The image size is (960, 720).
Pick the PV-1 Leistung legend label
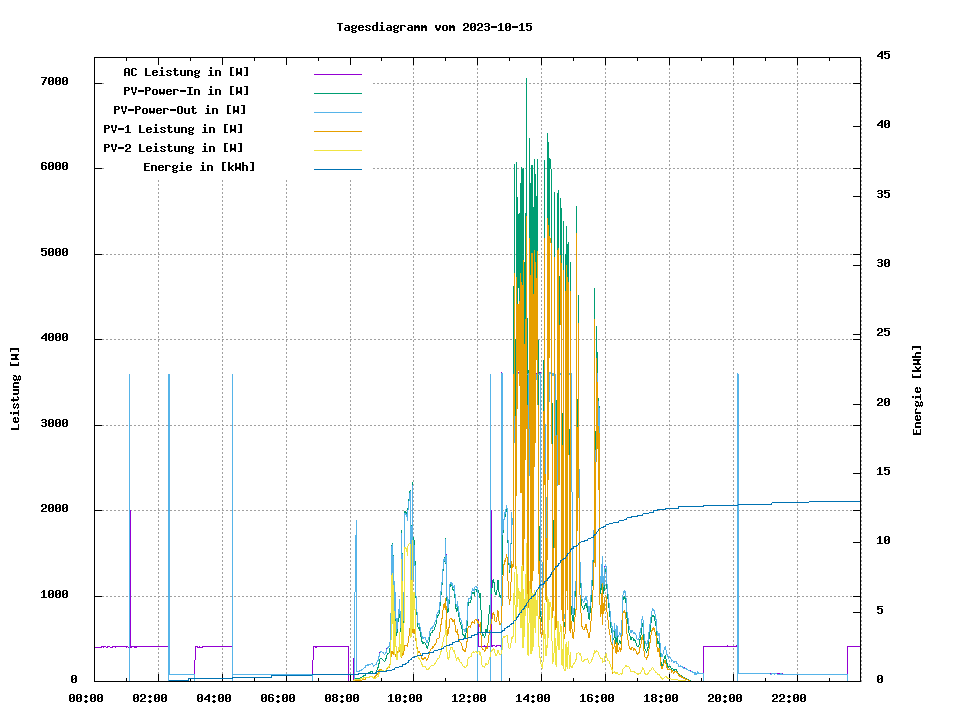tap(173, 129)
